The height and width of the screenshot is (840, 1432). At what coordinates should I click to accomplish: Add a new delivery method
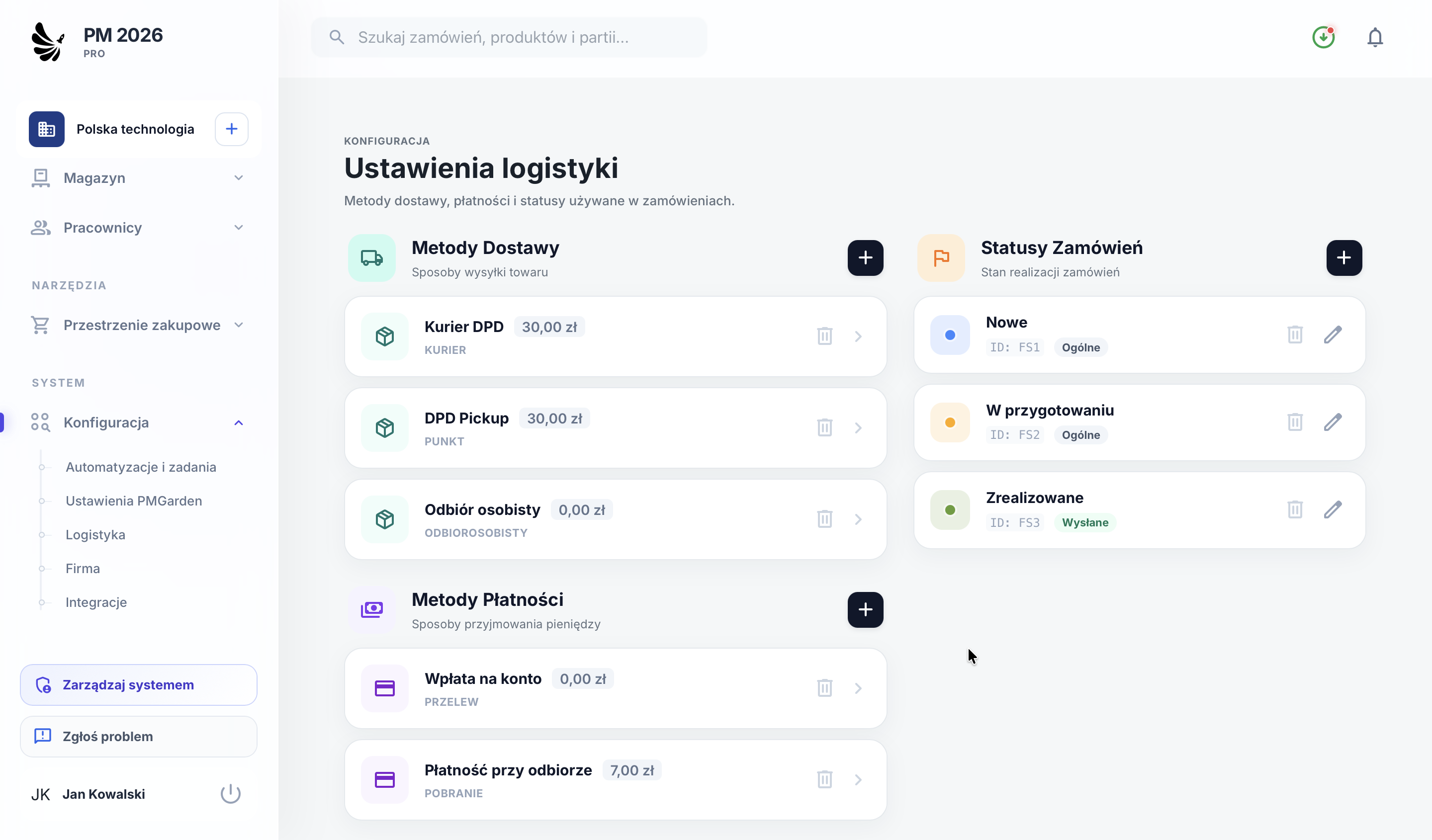tap(865, 258)
